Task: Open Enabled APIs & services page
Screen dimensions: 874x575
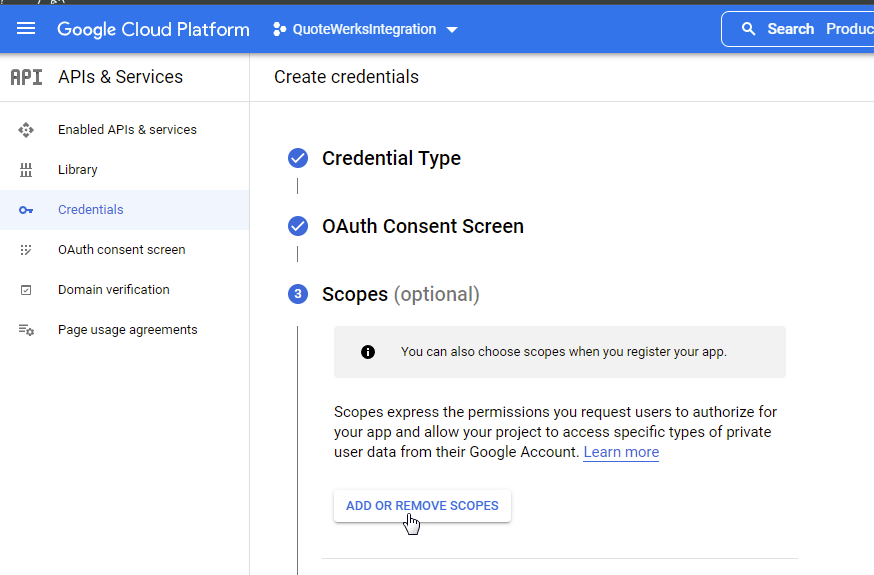Action: (x=127, y=130)
